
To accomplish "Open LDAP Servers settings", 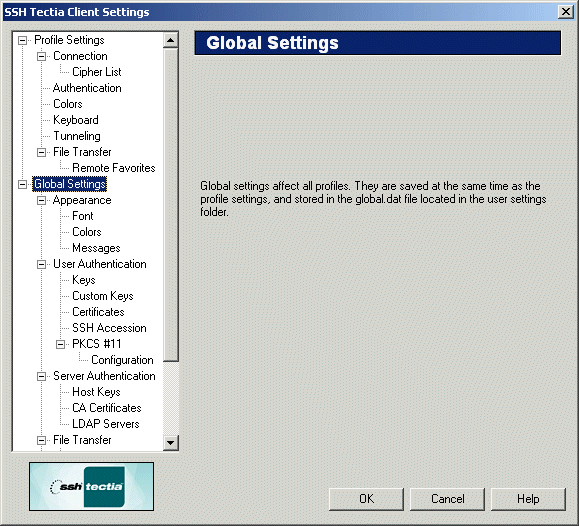I will 106,424.
